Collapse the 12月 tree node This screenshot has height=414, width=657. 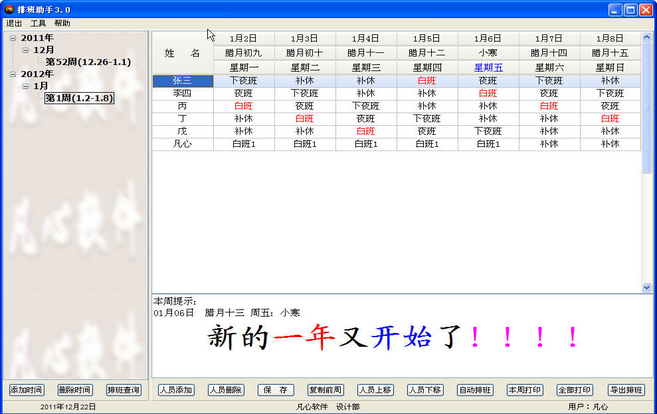[x=25, y=50]
